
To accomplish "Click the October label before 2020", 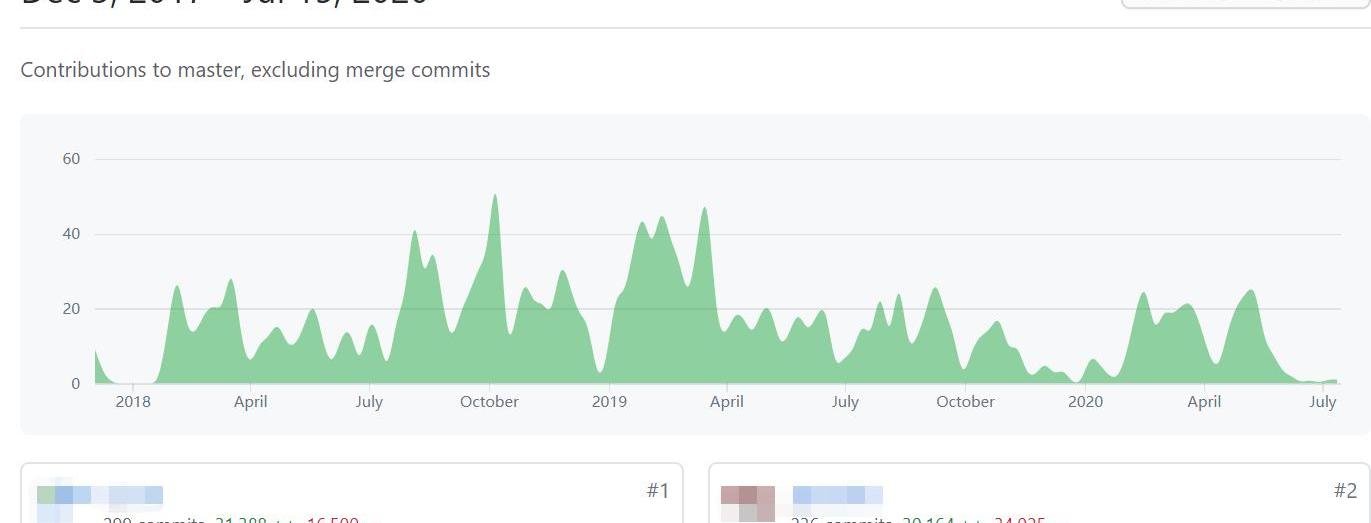I will coord(965,402).
